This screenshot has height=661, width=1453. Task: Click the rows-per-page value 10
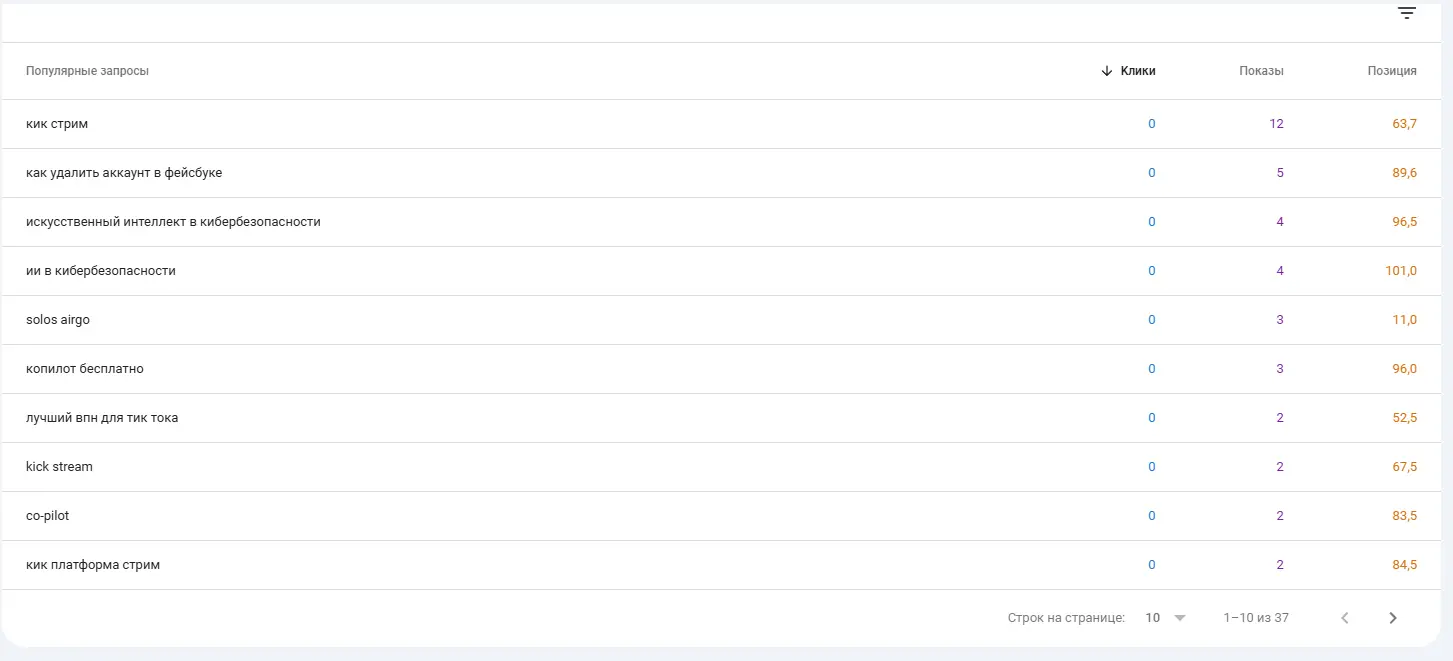coord(1153,618)
